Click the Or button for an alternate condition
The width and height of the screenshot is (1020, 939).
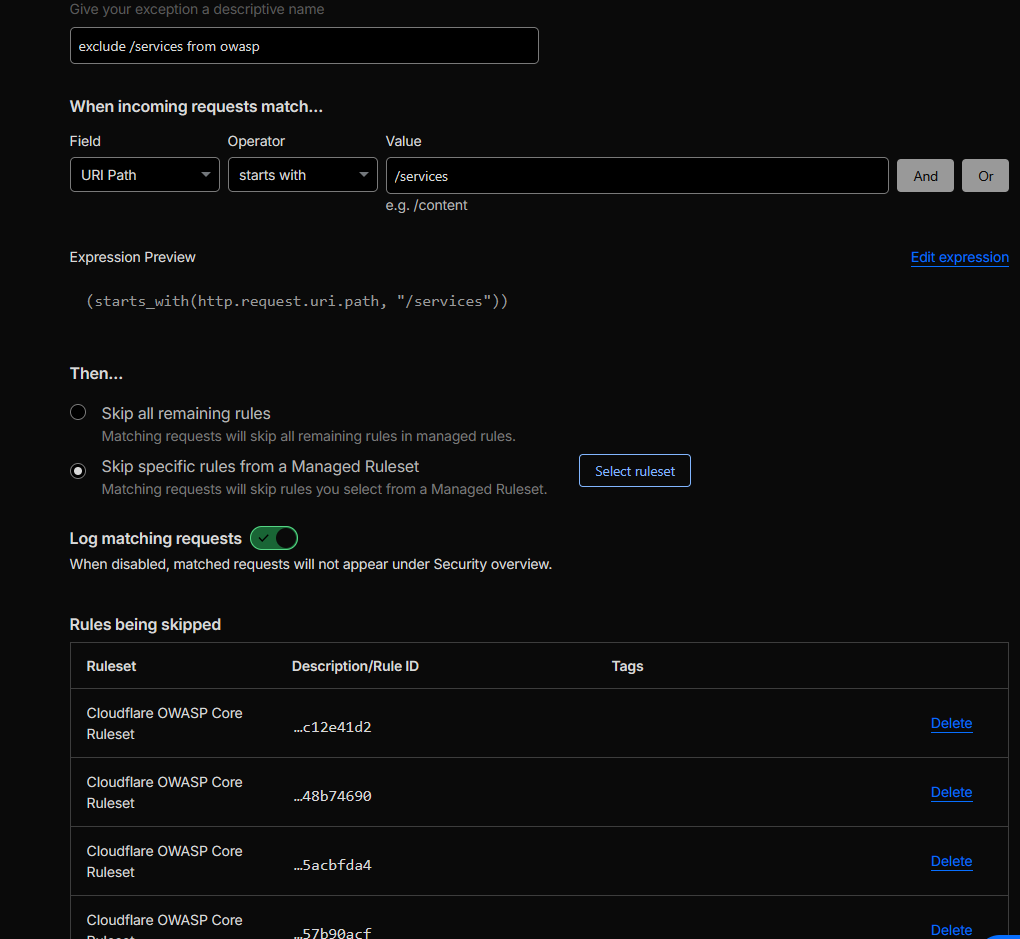click(985, 174)
